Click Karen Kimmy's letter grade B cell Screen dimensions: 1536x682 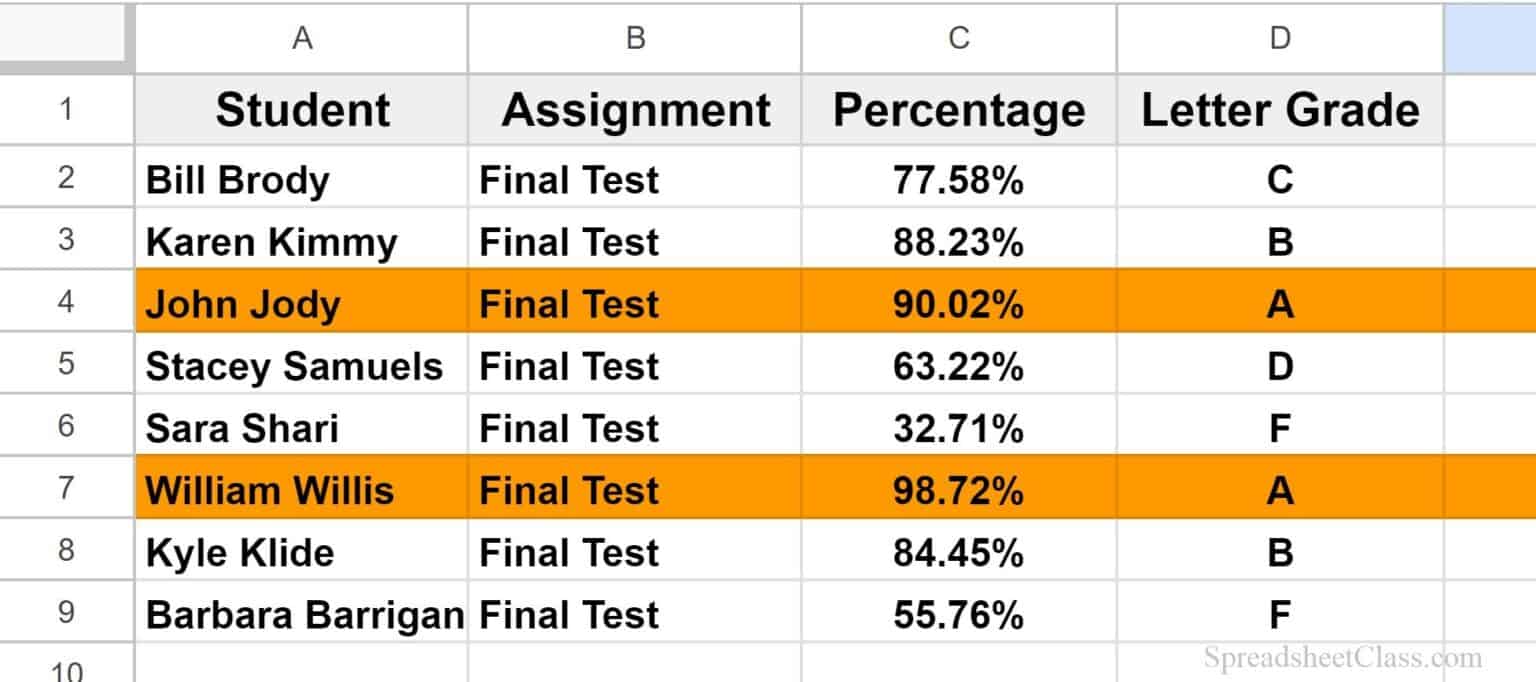(1280, 241)
